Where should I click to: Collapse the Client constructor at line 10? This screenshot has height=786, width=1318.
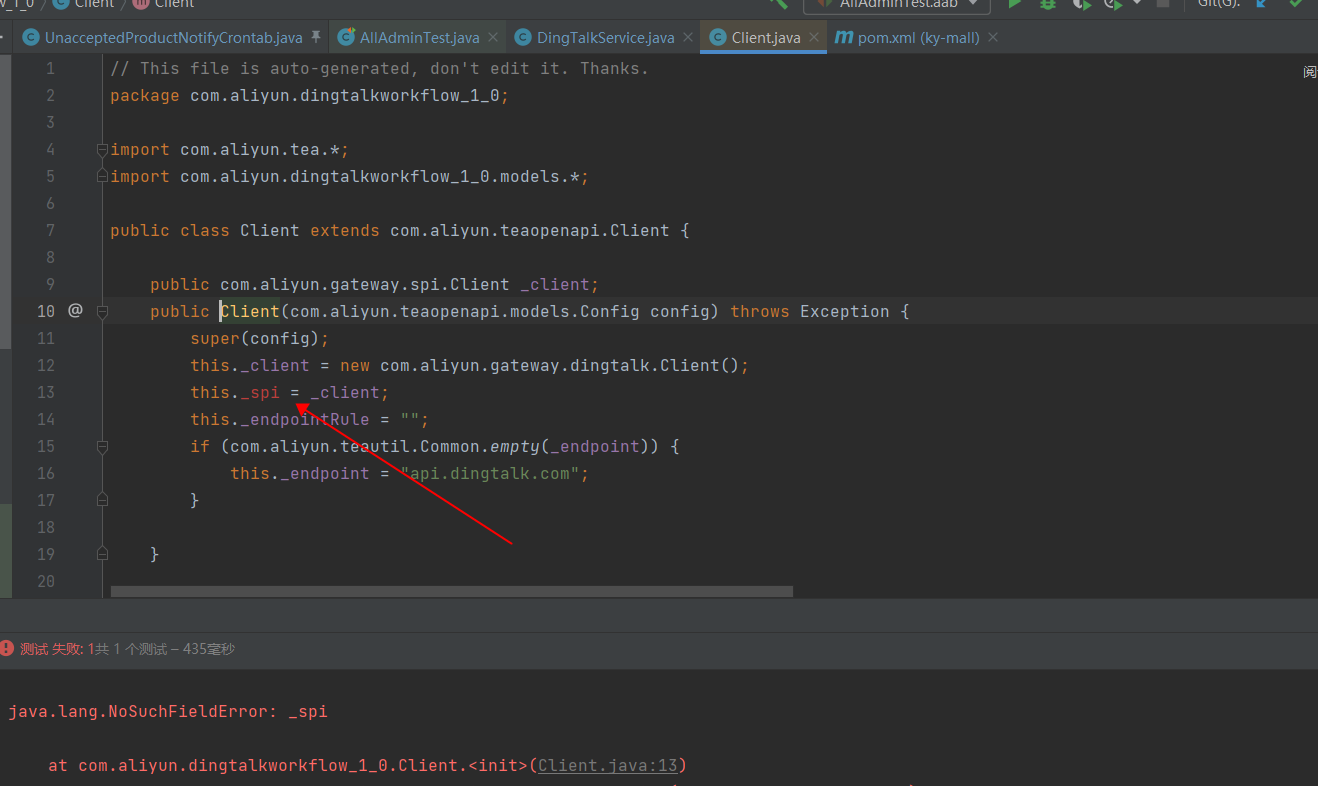[x=102, y=311]
